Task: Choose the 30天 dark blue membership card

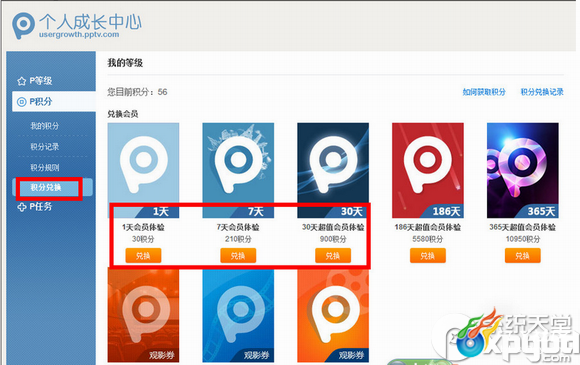Action: pos(333,170)
